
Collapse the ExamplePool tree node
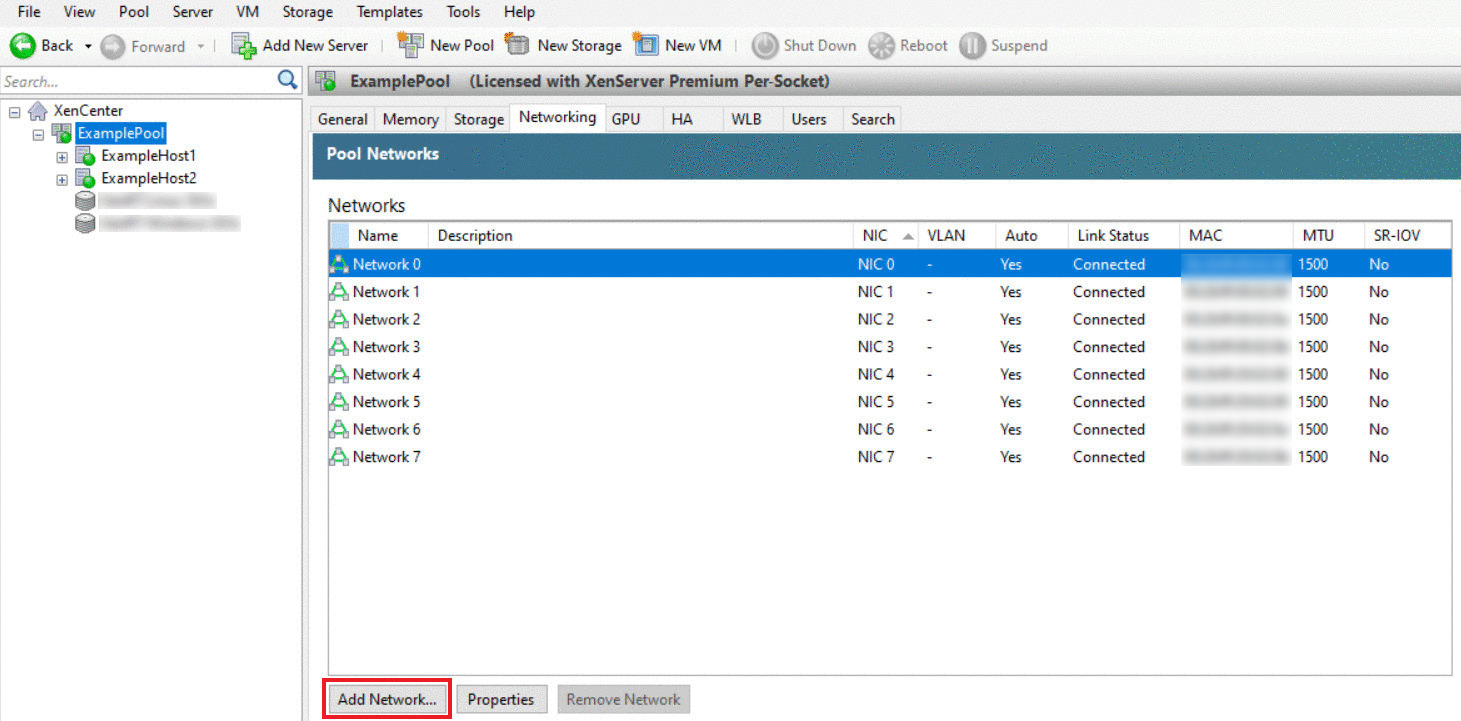(x=38, y=134)
